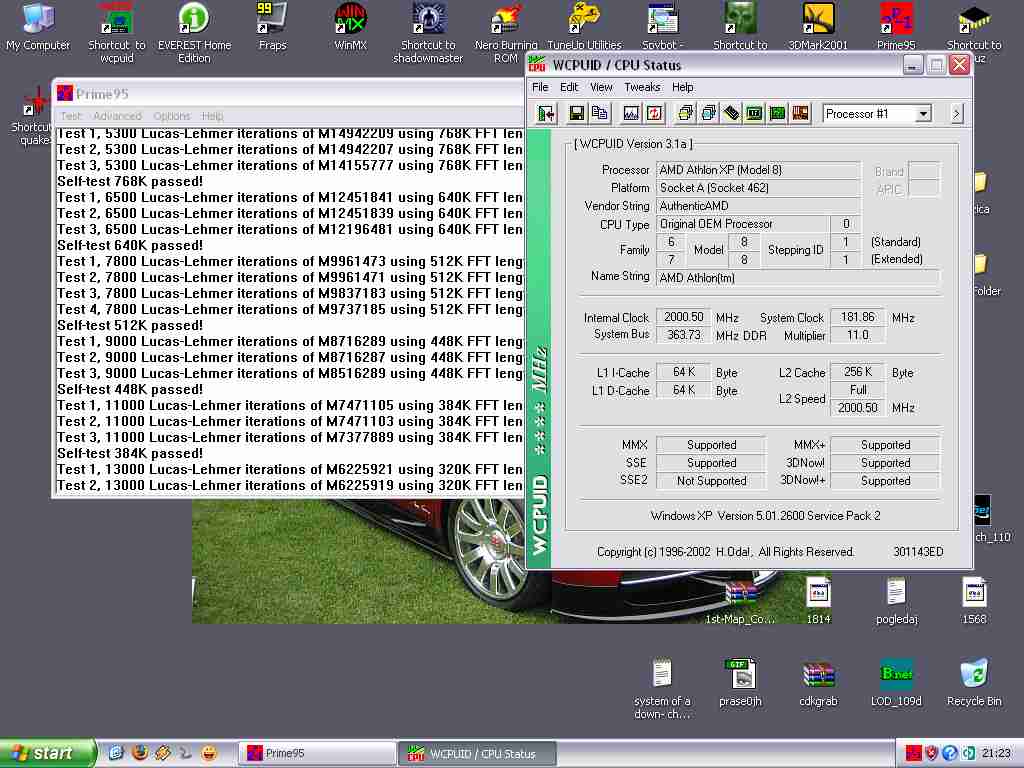The width and height of the screenshot is (1024, 768).
Task: Click Firefox icon in Quick Launch bar
Action: click(x=139, y=753)
